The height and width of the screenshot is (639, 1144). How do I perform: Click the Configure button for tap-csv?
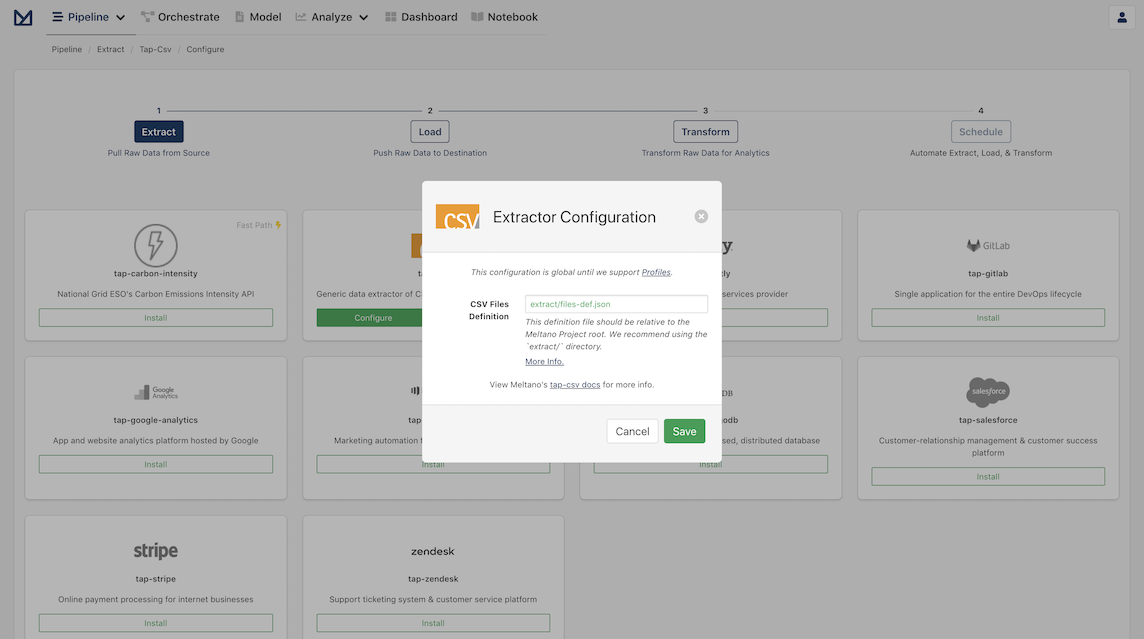coord(369,318)
